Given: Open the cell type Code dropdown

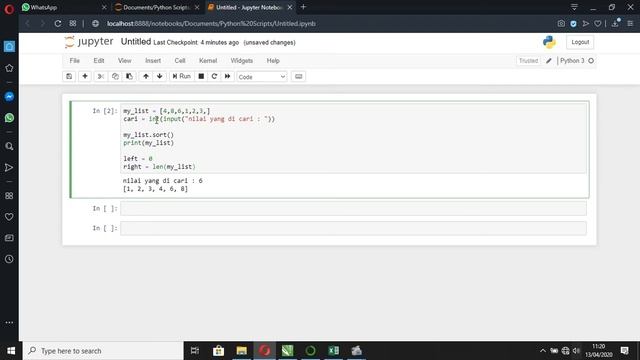Looking at the screenshot, I should [x=262, y=77].
